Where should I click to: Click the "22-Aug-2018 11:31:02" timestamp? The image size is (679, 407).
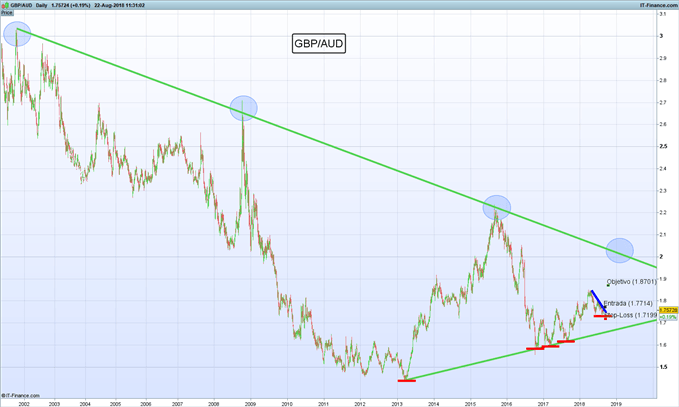coord(119,6)
